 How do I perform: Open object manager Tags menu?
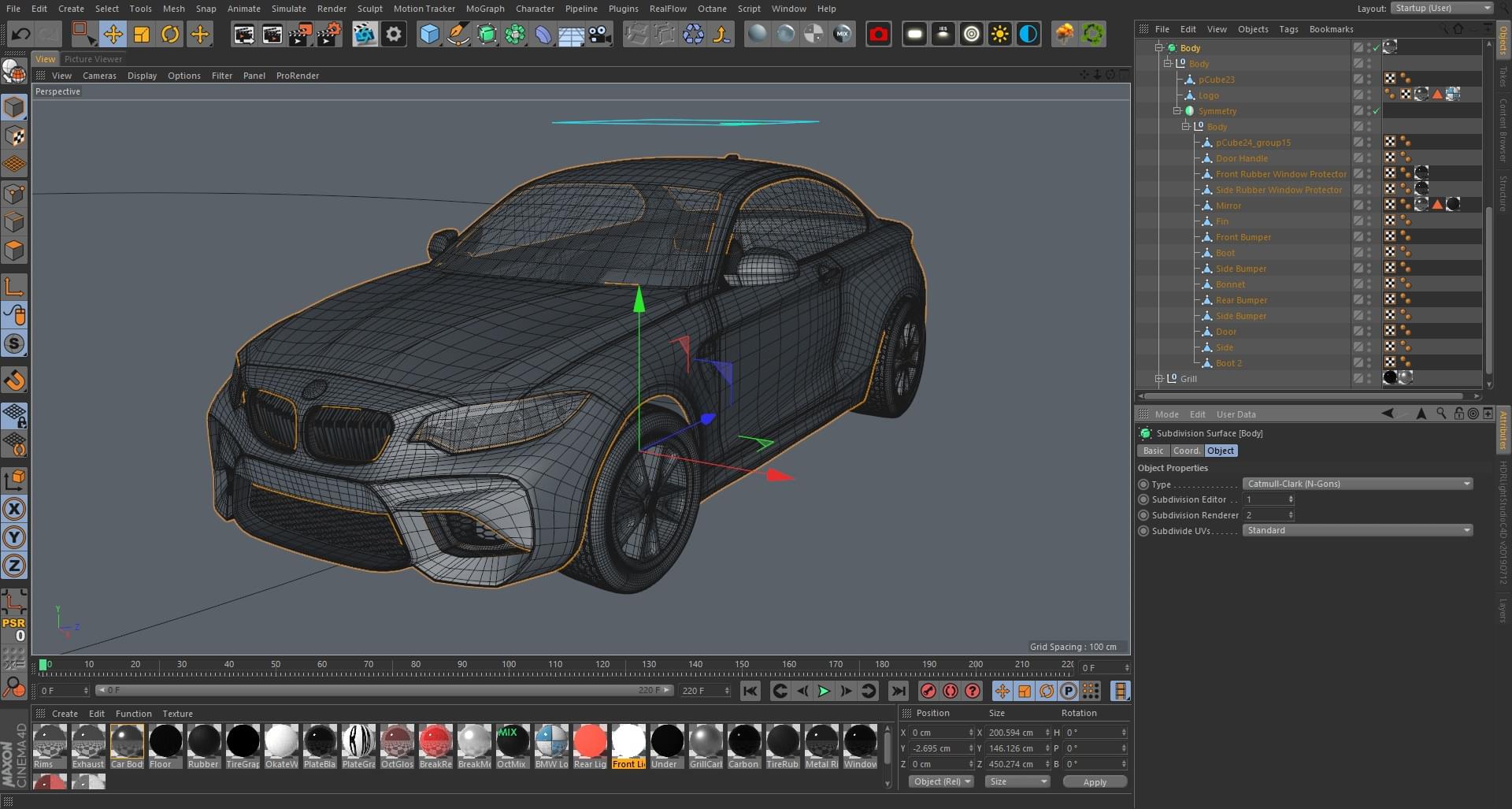click(x=1288, y=29)
